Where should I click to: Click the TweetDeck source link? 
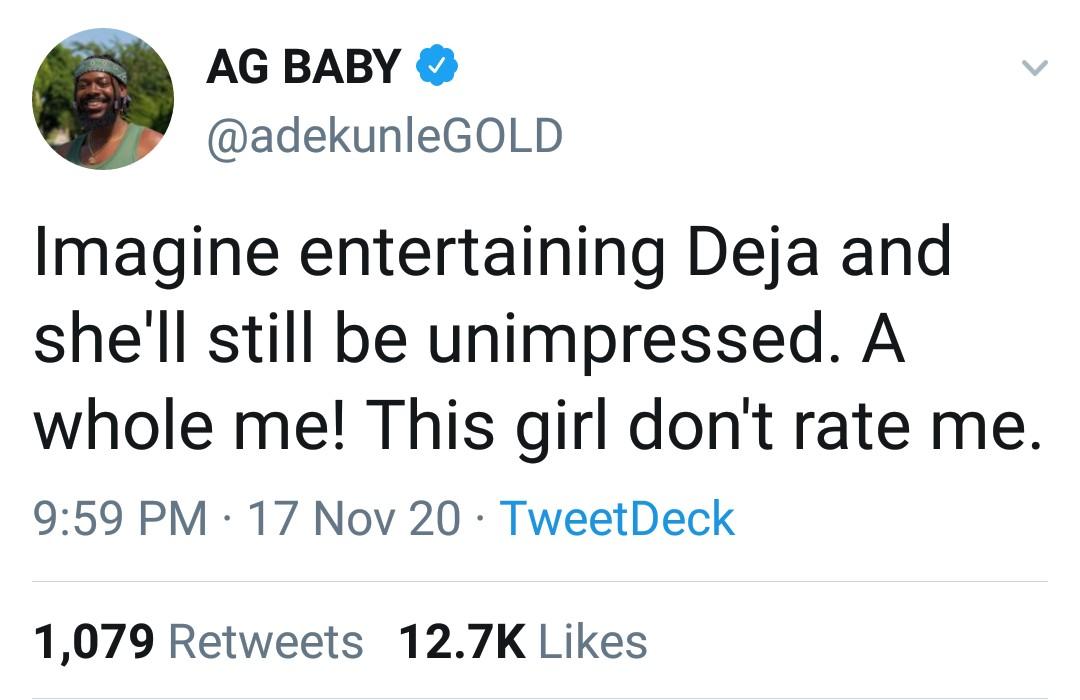(x=616, y=519)
